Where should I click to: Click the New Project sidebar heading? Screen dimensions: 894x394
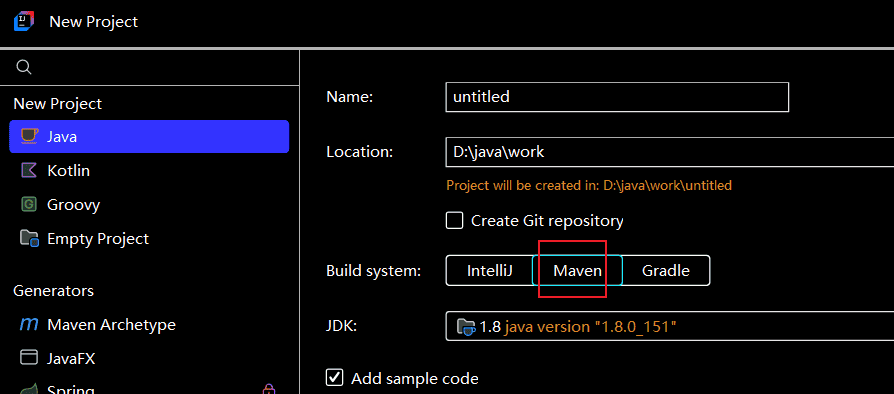tap(58, 104)
